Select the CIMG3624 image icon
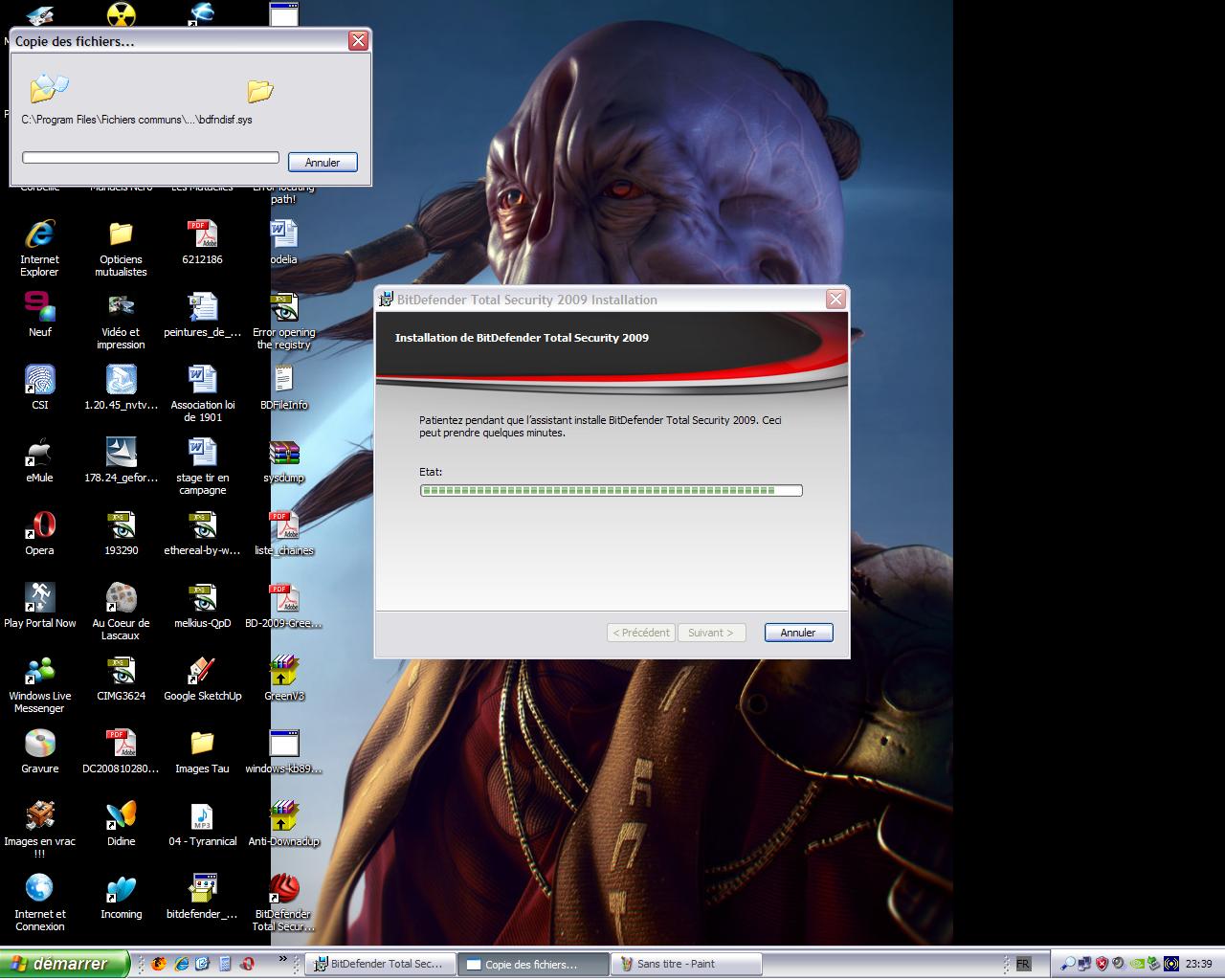 [x=121, y=678]
